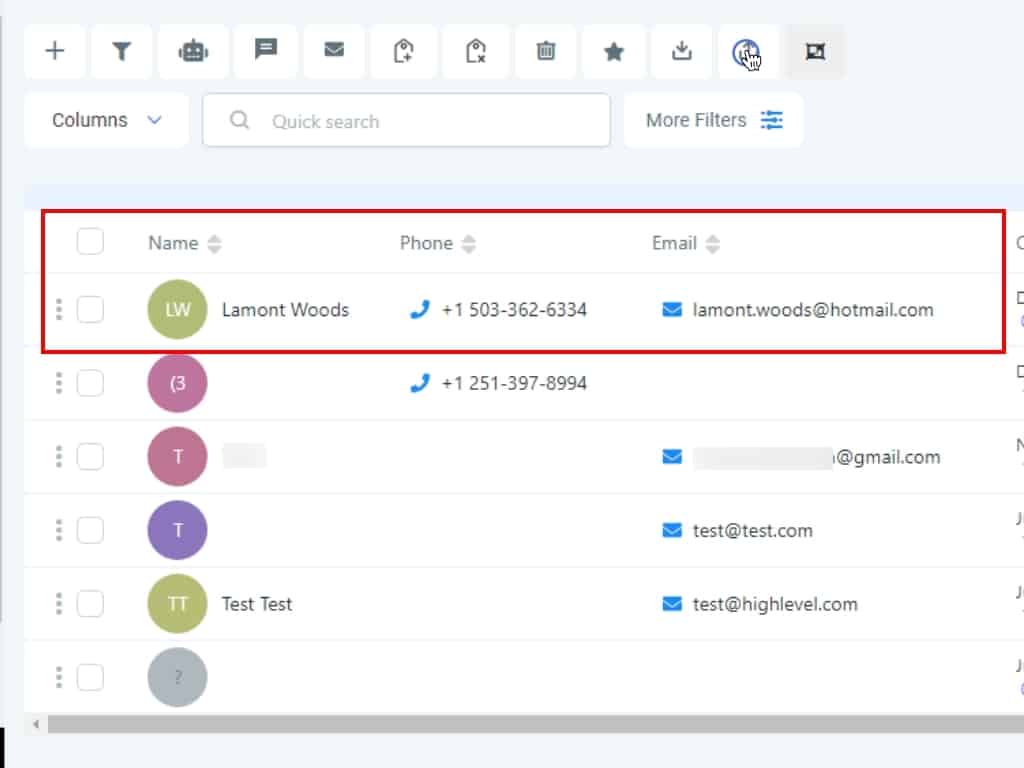Click the add tag icon

coord(404,51)
